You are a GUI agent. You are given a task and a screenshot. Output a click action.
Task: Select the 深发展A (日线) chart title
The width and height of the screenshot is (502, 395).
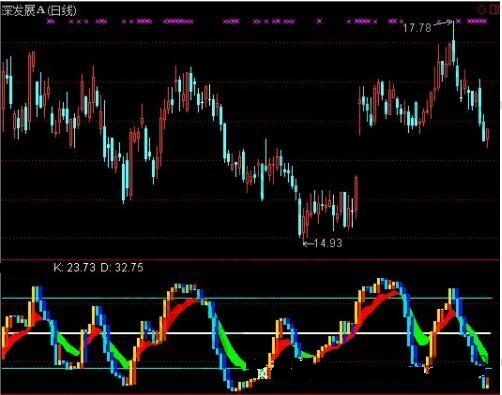(39, 10)
